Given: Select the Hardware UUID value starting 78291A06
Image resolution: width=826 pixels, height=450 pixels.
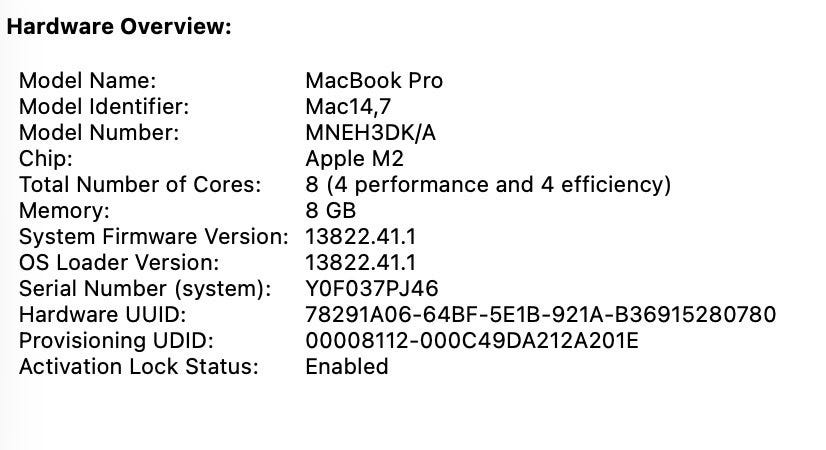Looking at the screenshot, I should pyautogui.click(x=539, y=315).
